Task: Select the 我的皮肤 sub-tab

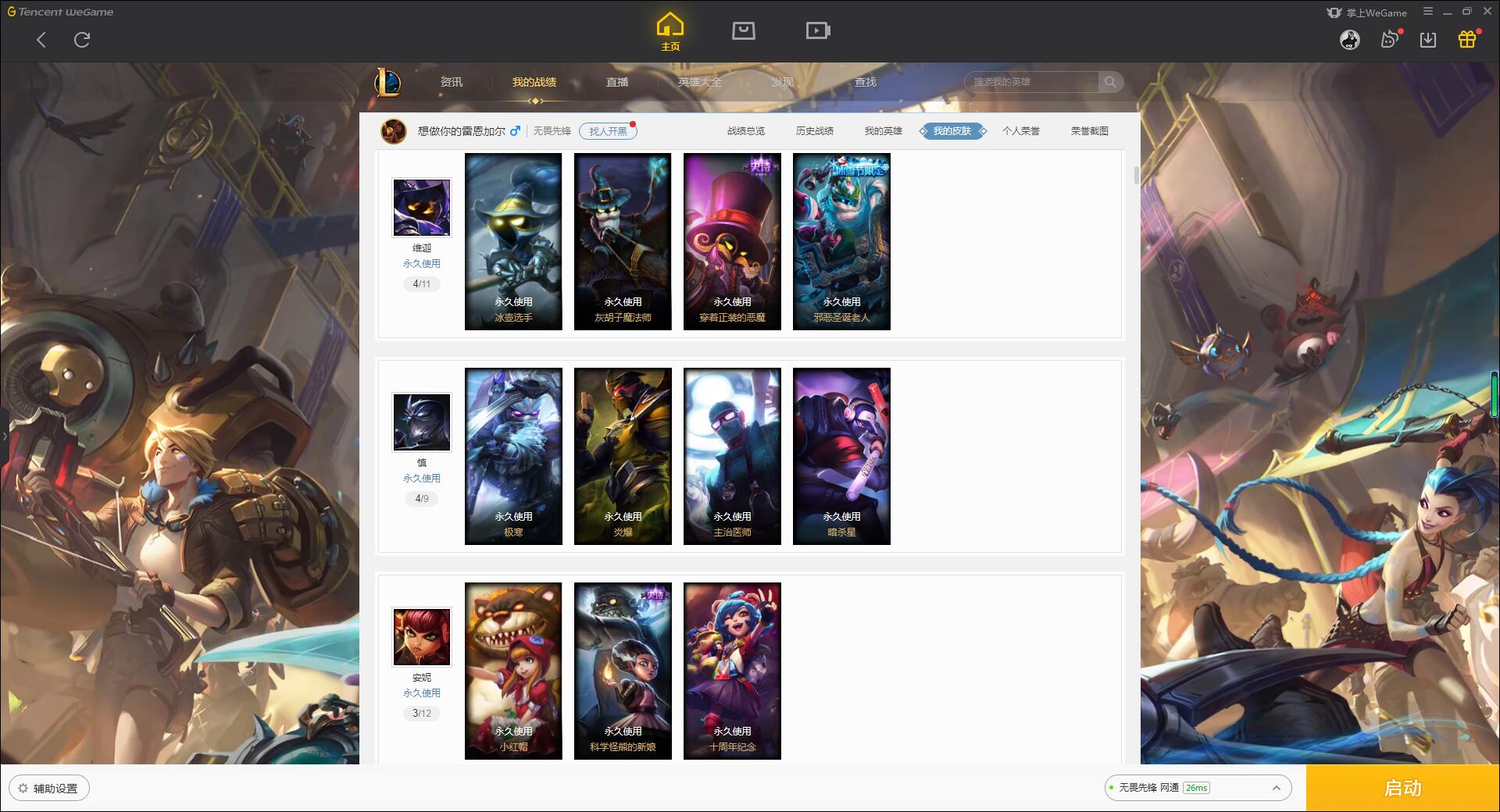Action: point(952,131)
